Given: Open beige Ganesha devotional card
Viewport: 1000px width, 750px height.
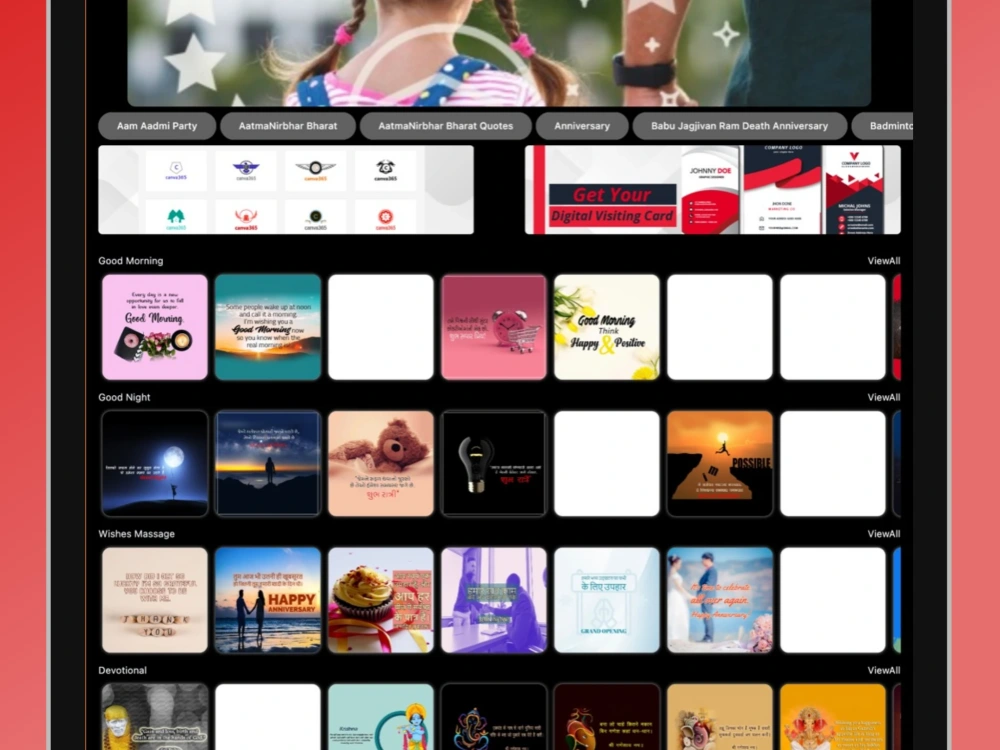Looking at the screenshot, I should coord(719,717).
